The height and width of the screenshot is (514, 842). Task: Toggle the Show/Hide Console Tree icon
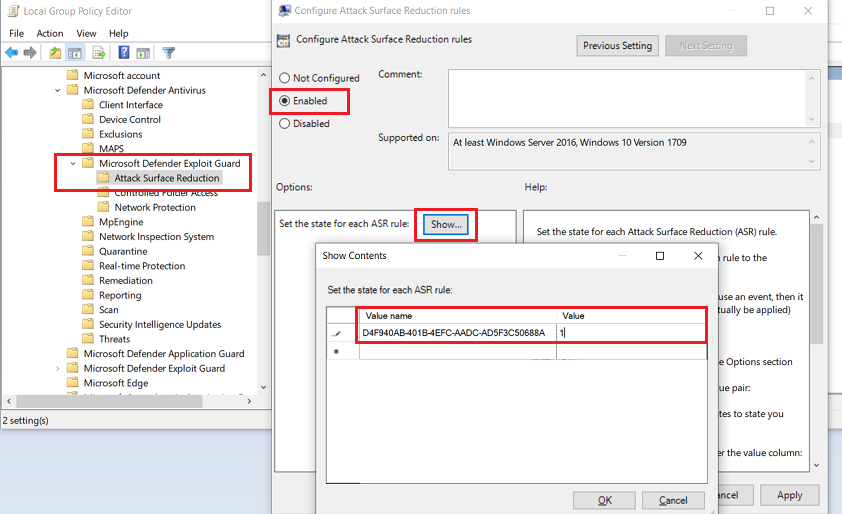(x=76, y=53)
